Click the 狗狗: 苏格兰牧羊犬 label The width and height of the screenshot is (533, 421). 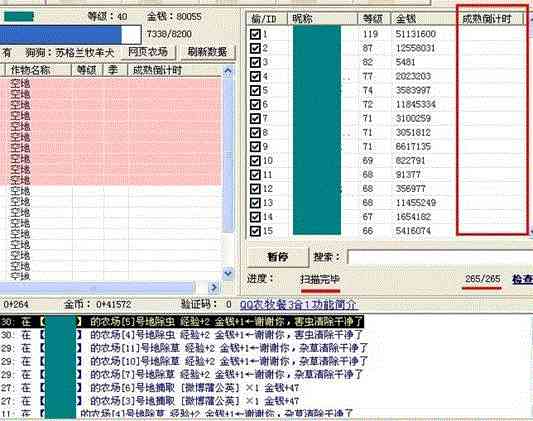pos(70,53)
